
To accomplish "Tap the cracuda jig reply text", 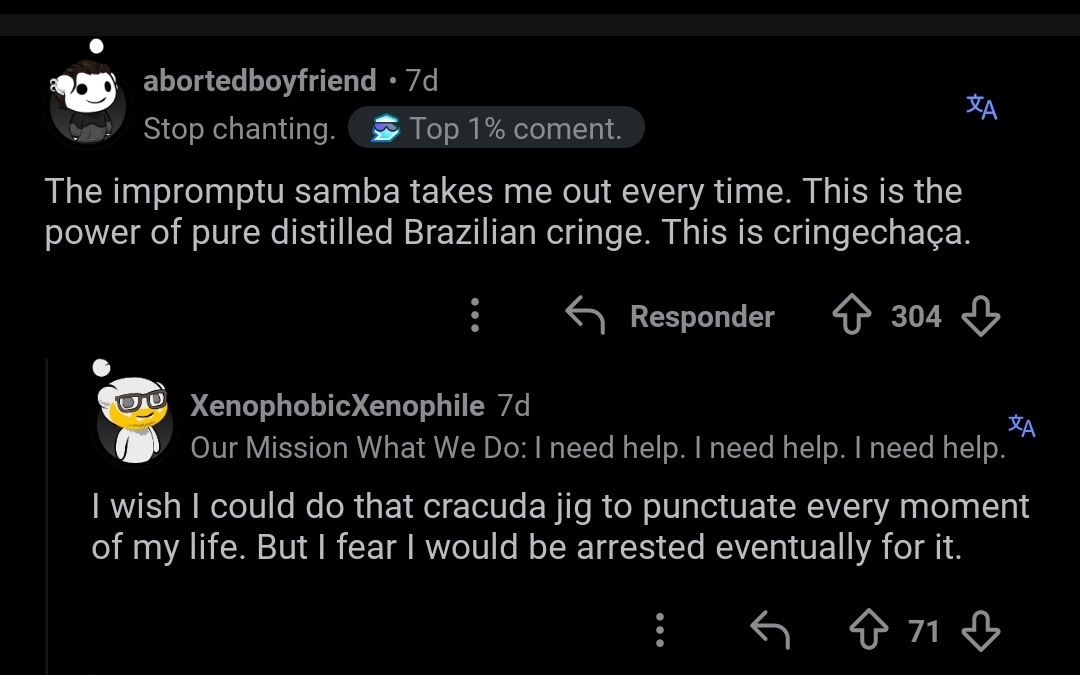I will tap(560, 526).
